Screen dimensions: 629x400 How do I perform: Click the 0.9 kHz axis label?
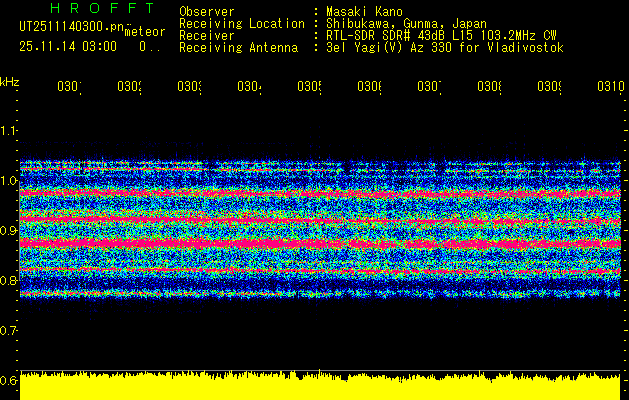pyautogui.click(x=9, y=230)
